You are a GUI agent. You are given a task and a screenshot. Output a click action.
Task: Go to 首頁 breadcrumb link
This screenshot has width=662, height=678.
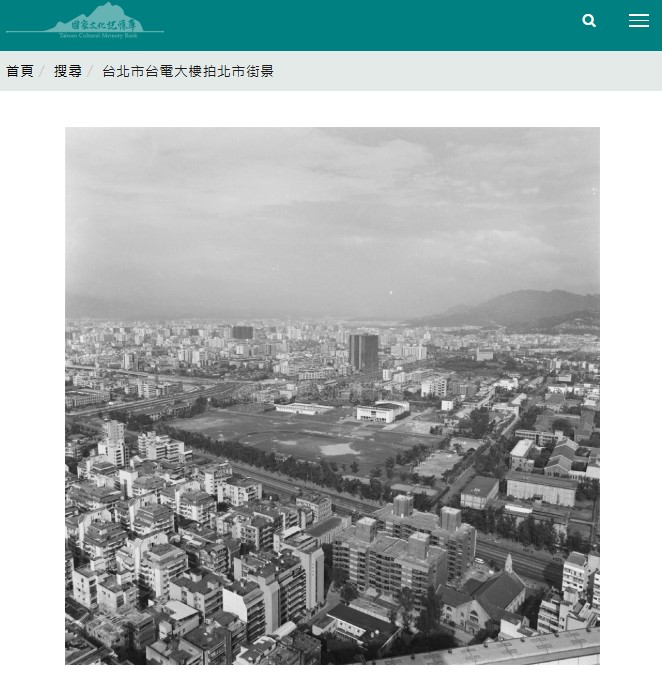pyautogui.click(x=19, y=71)
